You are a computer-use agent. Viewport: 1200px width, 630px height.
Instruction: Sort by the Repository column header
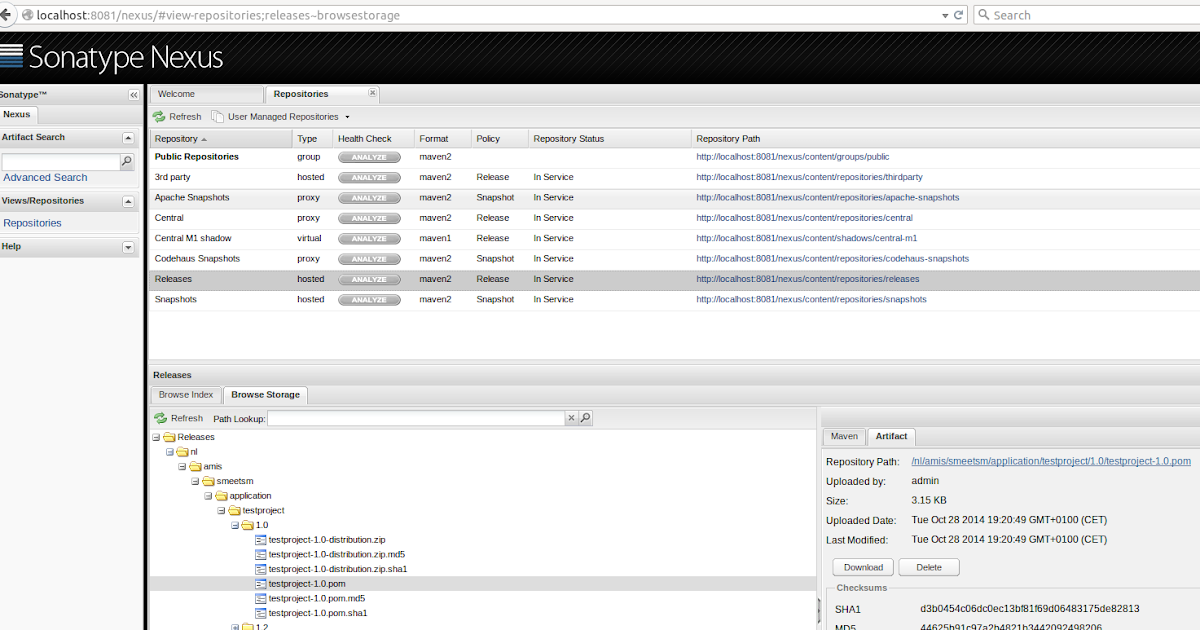(x=221, y=139)
